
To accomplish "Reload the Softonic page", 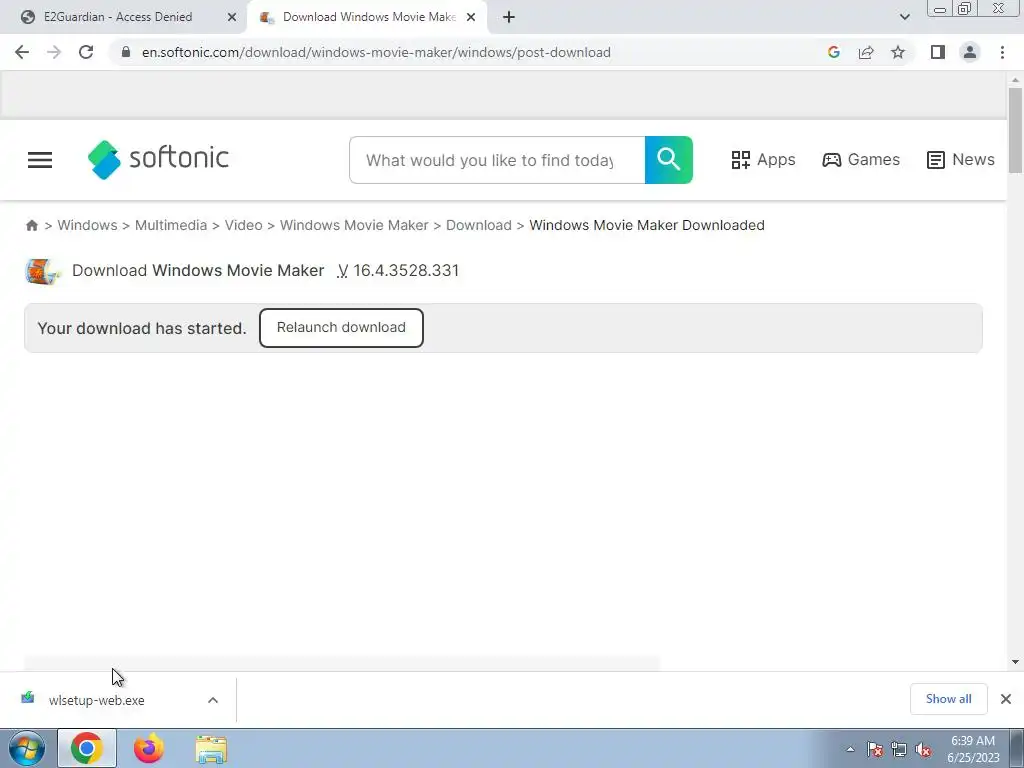I will point(86,52).
